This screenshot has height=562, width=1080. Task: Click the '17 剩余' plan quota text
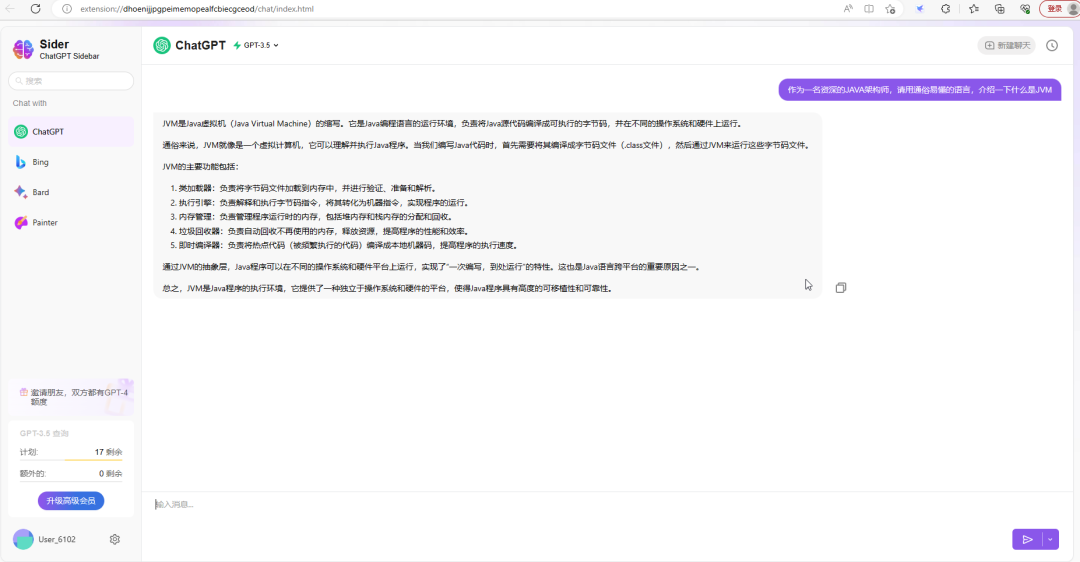pos(108,452)
